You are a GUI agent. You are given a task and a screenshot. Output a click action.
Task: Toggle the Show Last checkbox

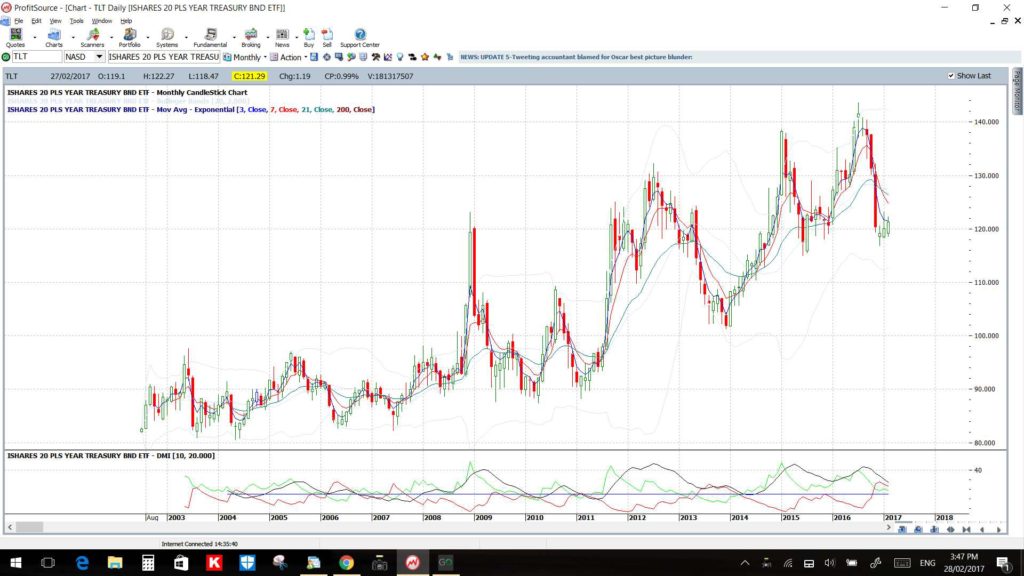click(x=951, y=76)
